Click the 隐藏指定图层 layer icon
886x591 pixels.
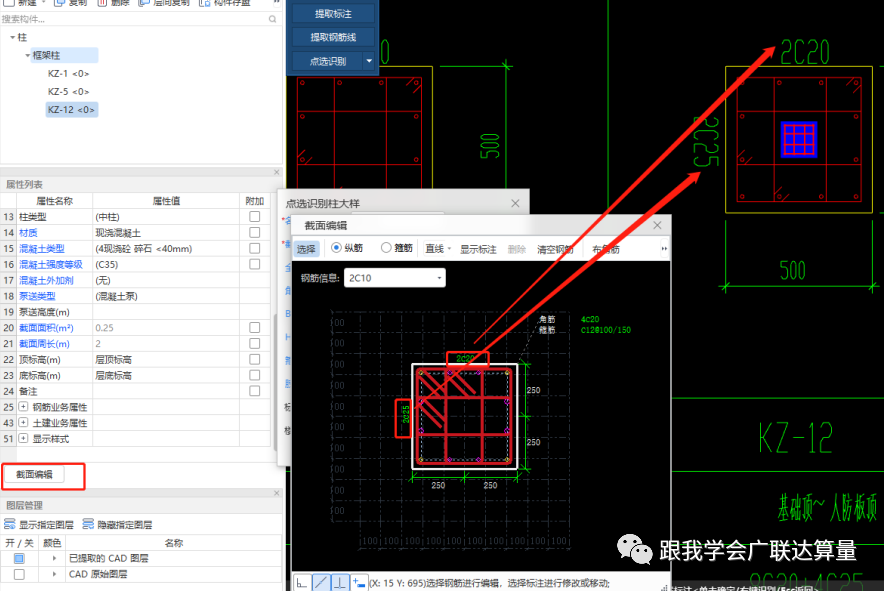tap(88, 524)
